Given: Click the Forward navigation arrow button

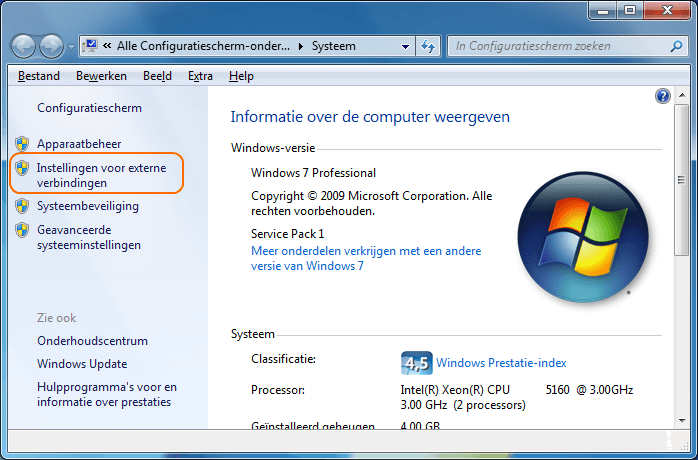Looking at the screenshot, I should pyautogui.click(x=52, y=46).
